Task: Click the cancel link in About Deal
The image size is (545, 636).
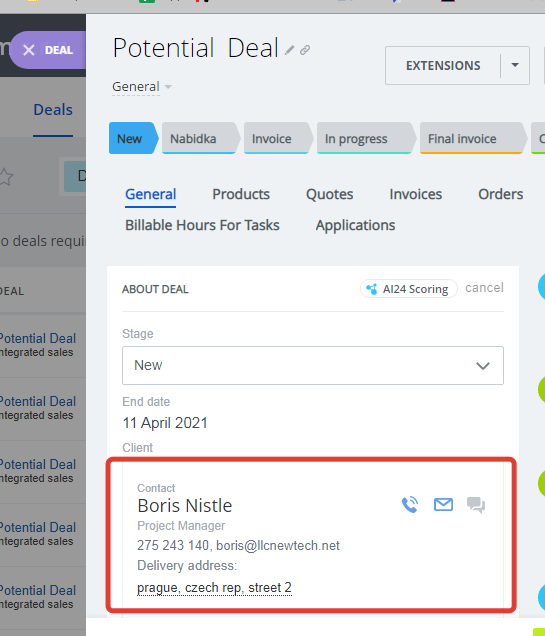Action: (x=484, y=288)
